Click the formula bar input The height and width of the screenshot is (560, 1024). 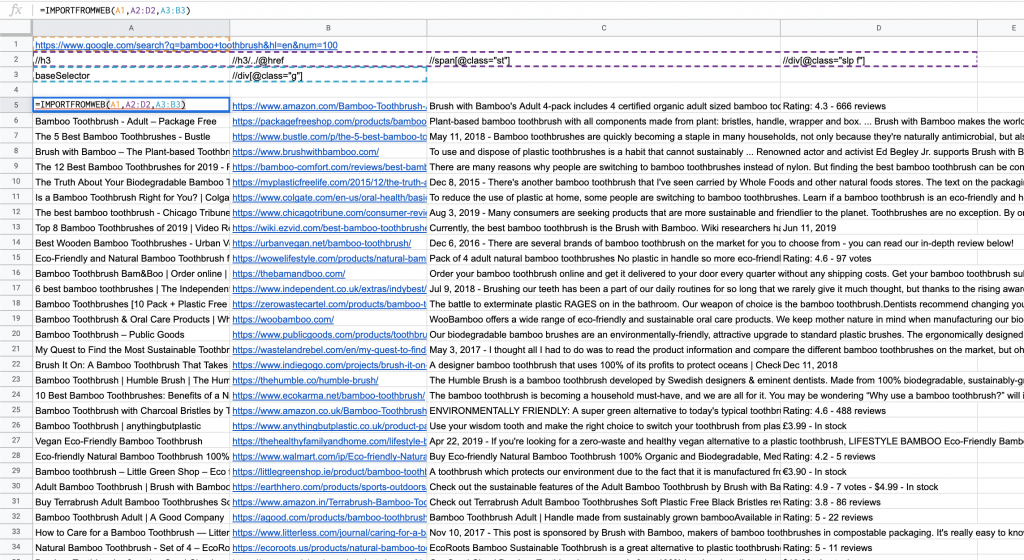point(529,10)
